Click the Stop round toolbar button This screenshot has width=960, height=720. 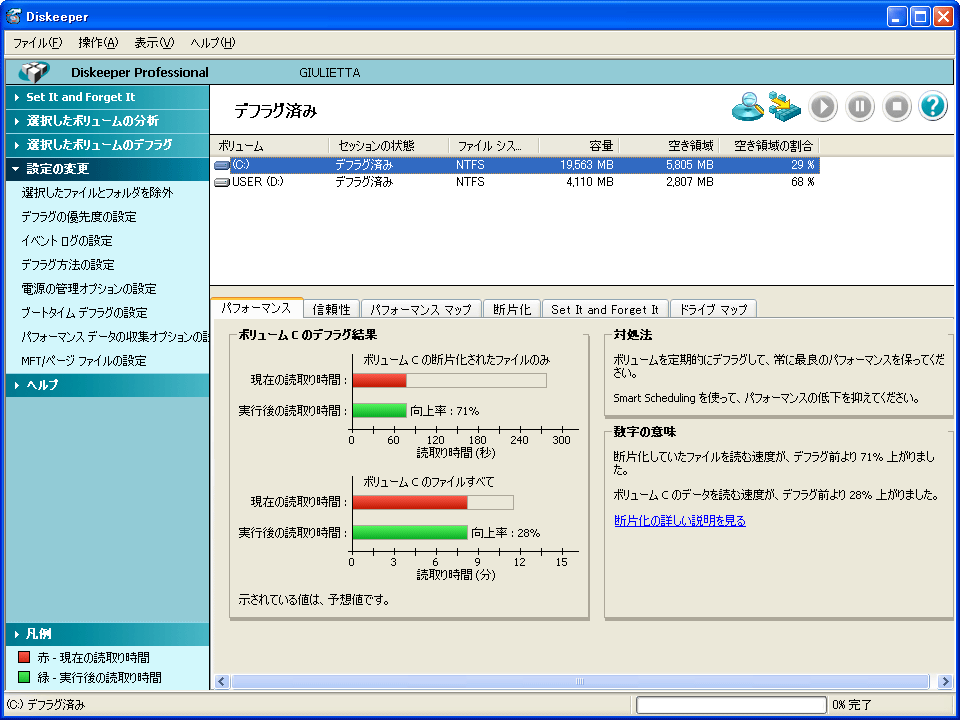tap(897, 107)
